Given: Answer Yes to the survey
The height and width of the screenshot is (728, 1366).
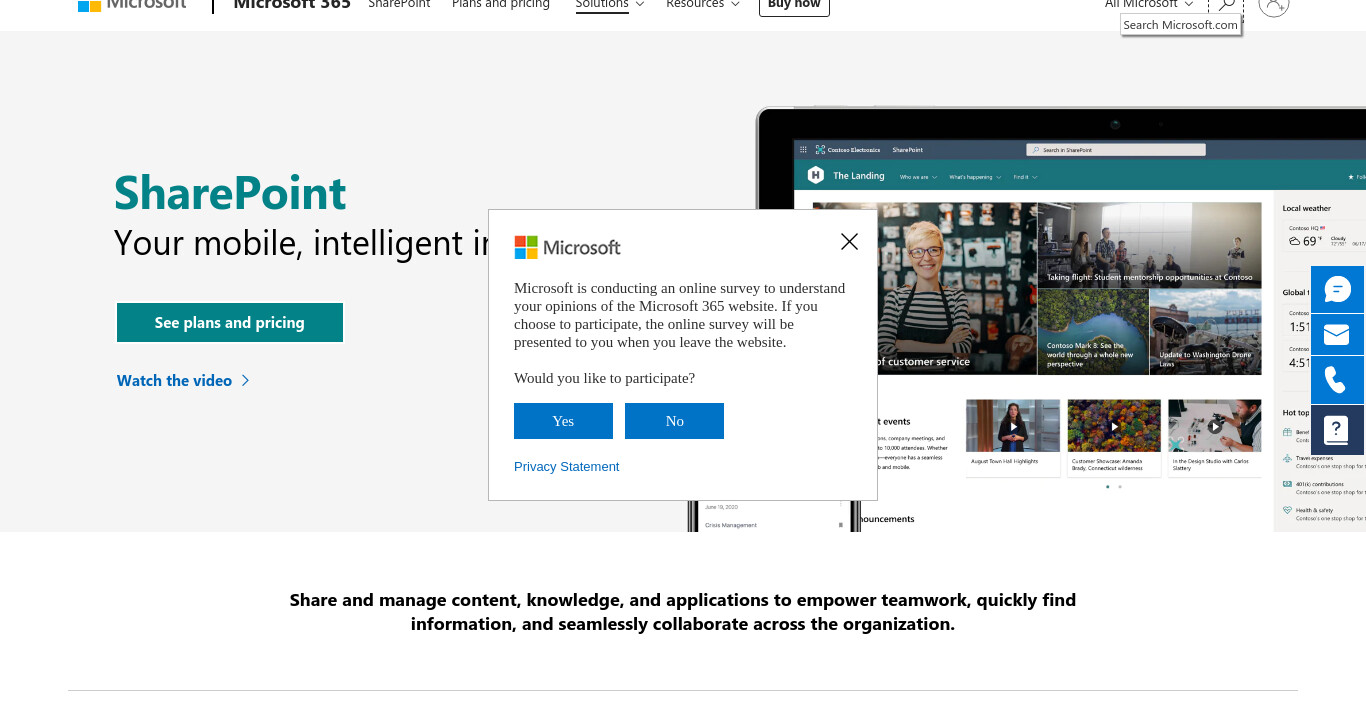Looking at the screenshot, I should point(563,421).
